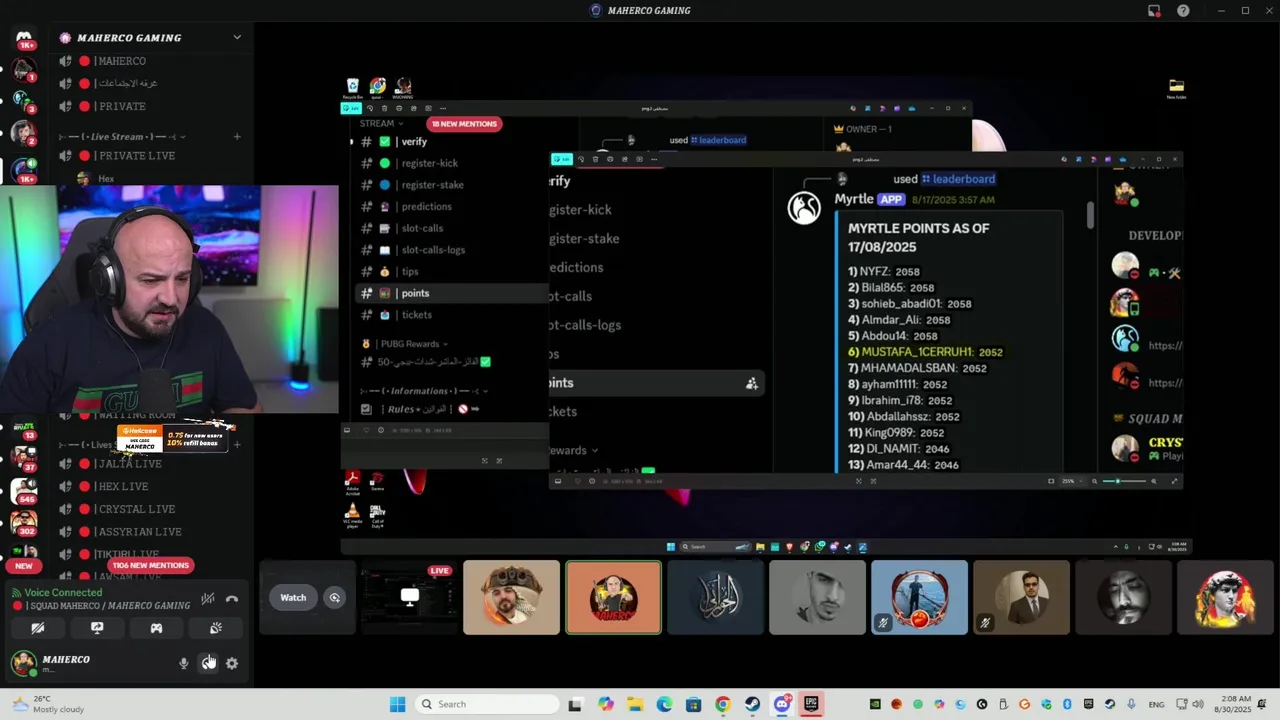Open the LIVE stream thumbnail tile
This screenshot has height=720, width=1280.
coord(409,598)
